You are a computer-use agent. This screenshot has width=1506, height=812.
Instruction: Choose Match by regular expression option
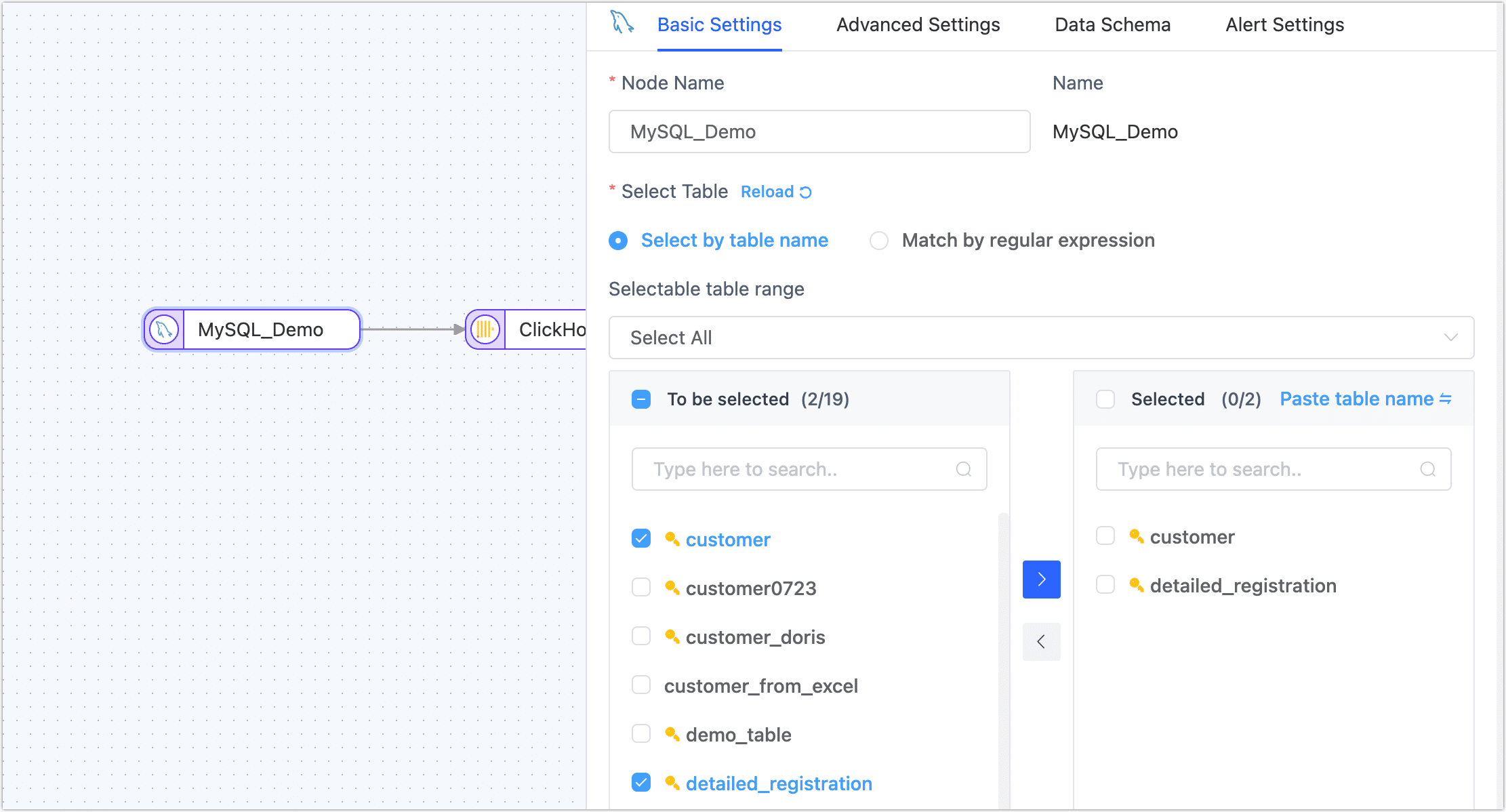click(x=879, y=241)
